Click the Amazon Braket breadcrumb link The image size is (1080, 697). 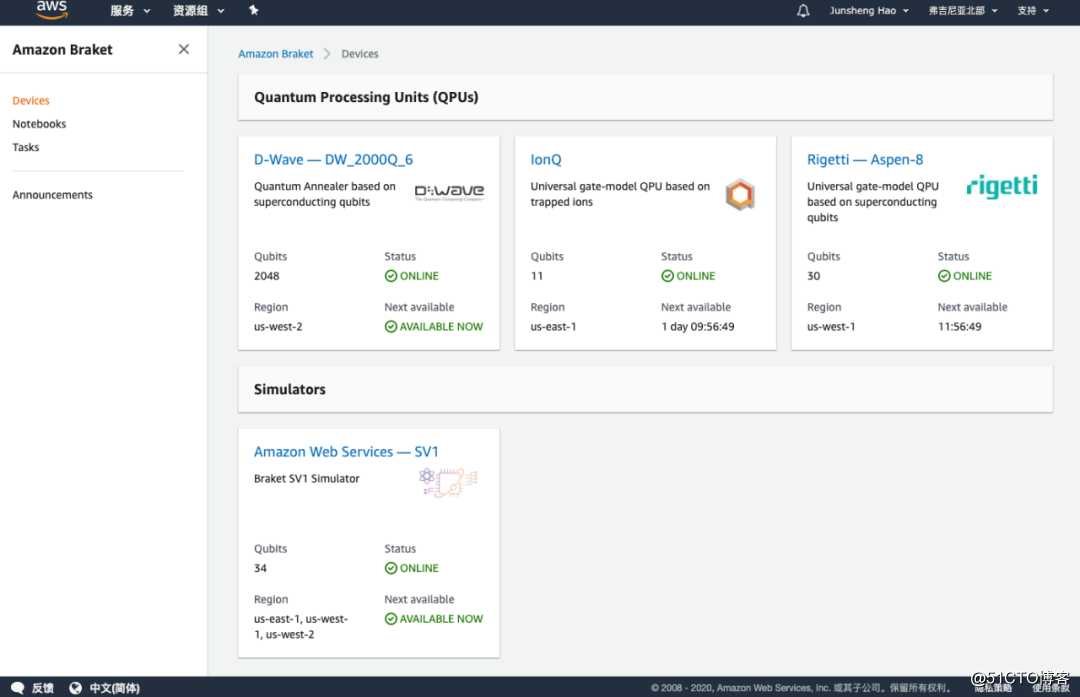(276, 54)
